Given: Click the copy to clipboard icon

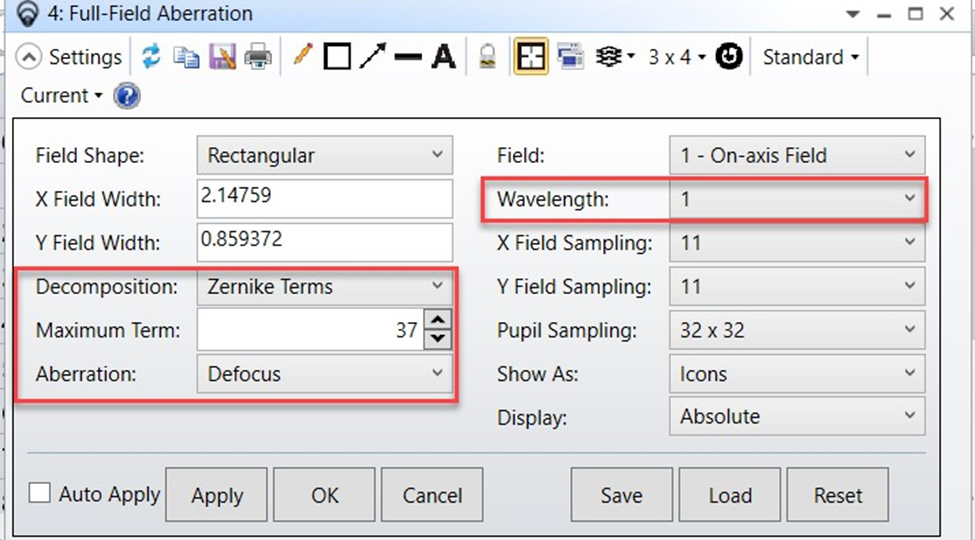Looking at the screenshot, I should tap(186, 57).
